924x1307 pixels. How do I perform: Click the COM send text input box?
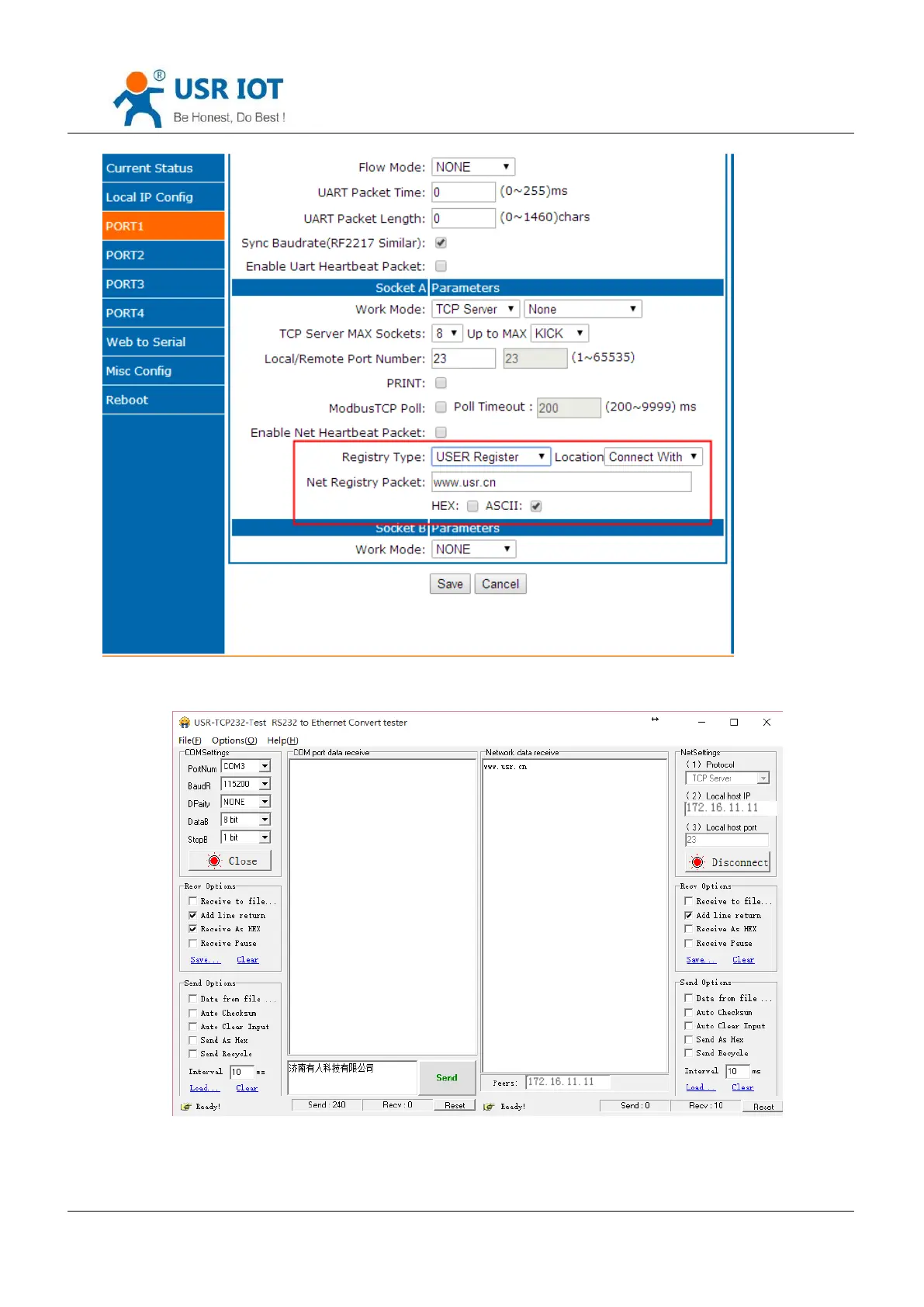(352, 1077)
